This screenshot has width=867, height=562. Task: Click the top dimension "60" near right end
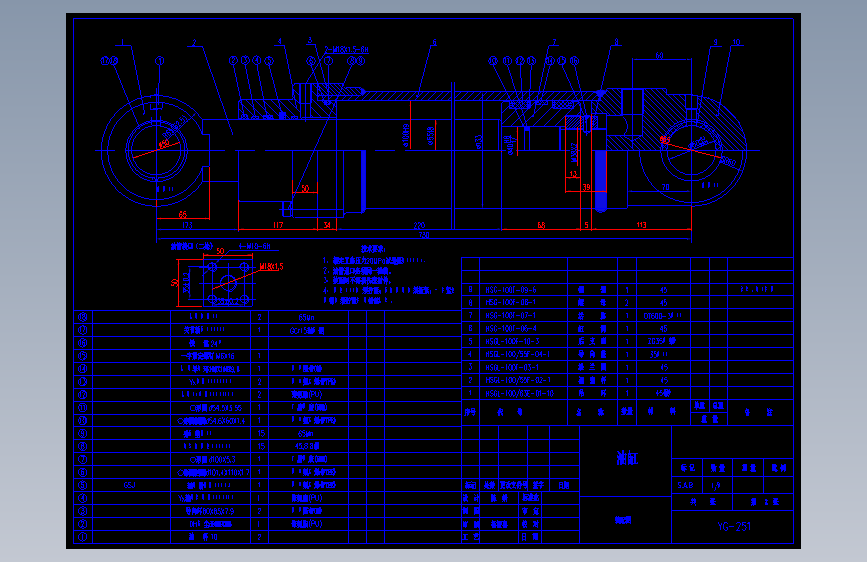pos(659,56)
